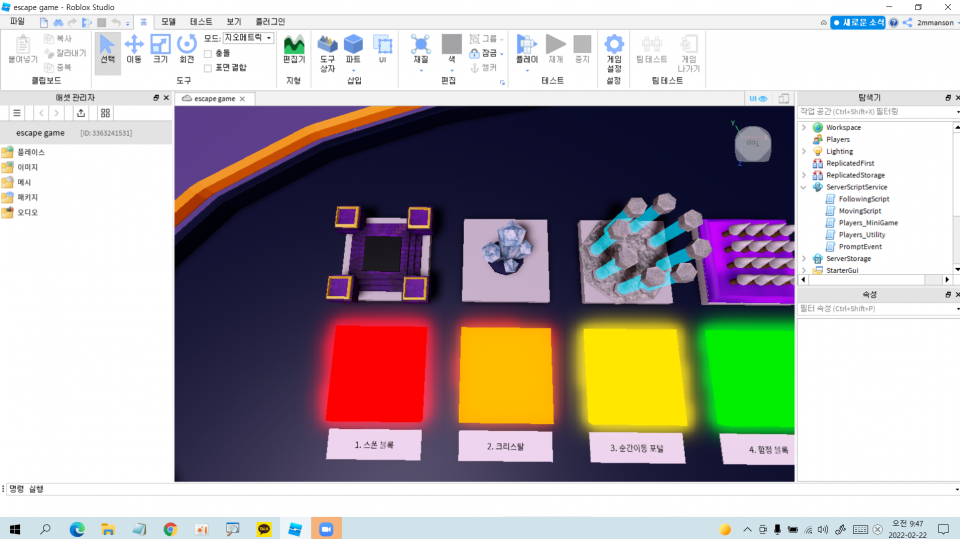960x539 pixels.
Task: Select Players_Utility script
Action: pos(855,235)
